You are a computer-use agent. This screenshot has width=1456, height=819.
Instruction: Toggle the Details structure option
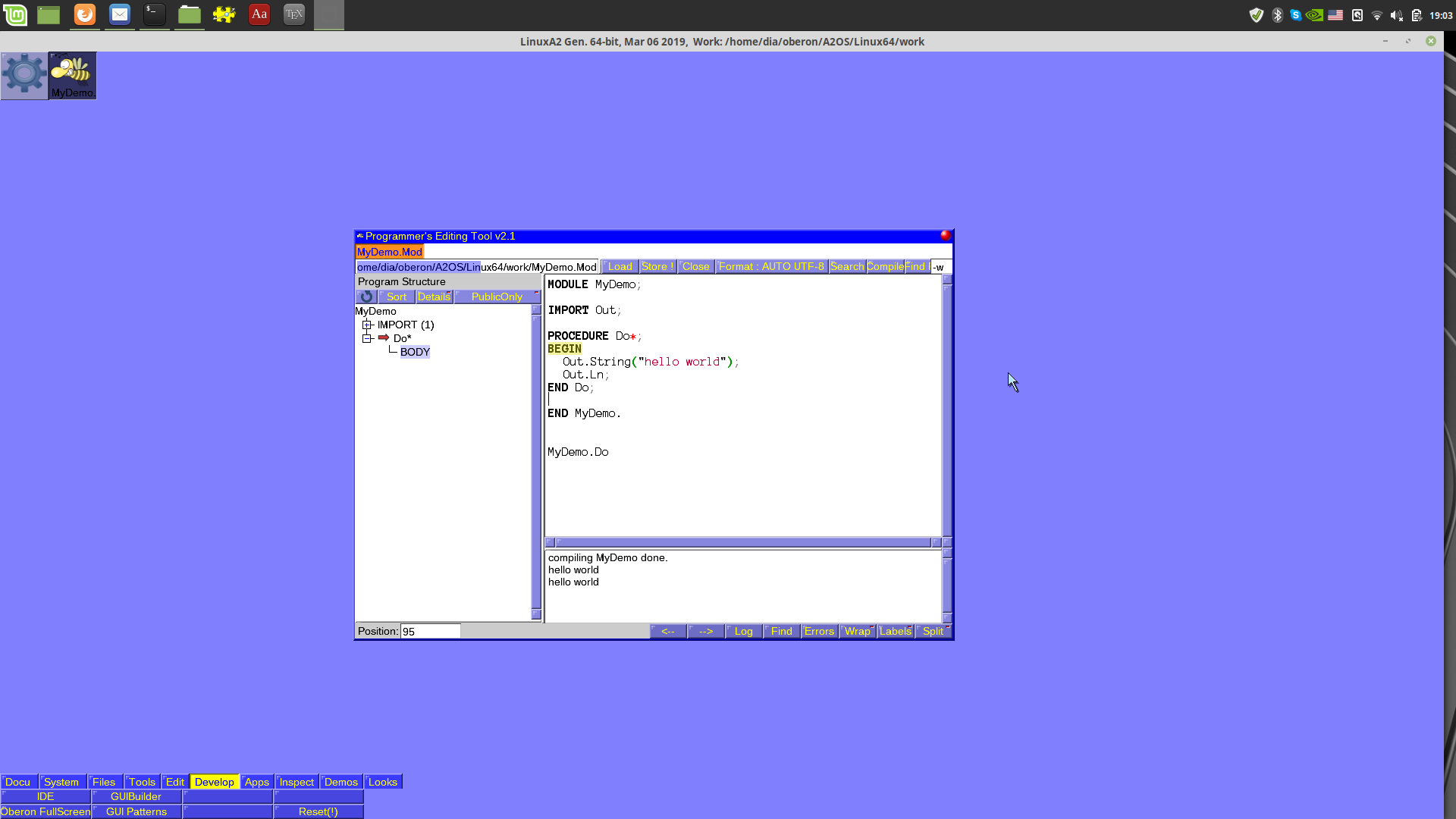point(434,297)
